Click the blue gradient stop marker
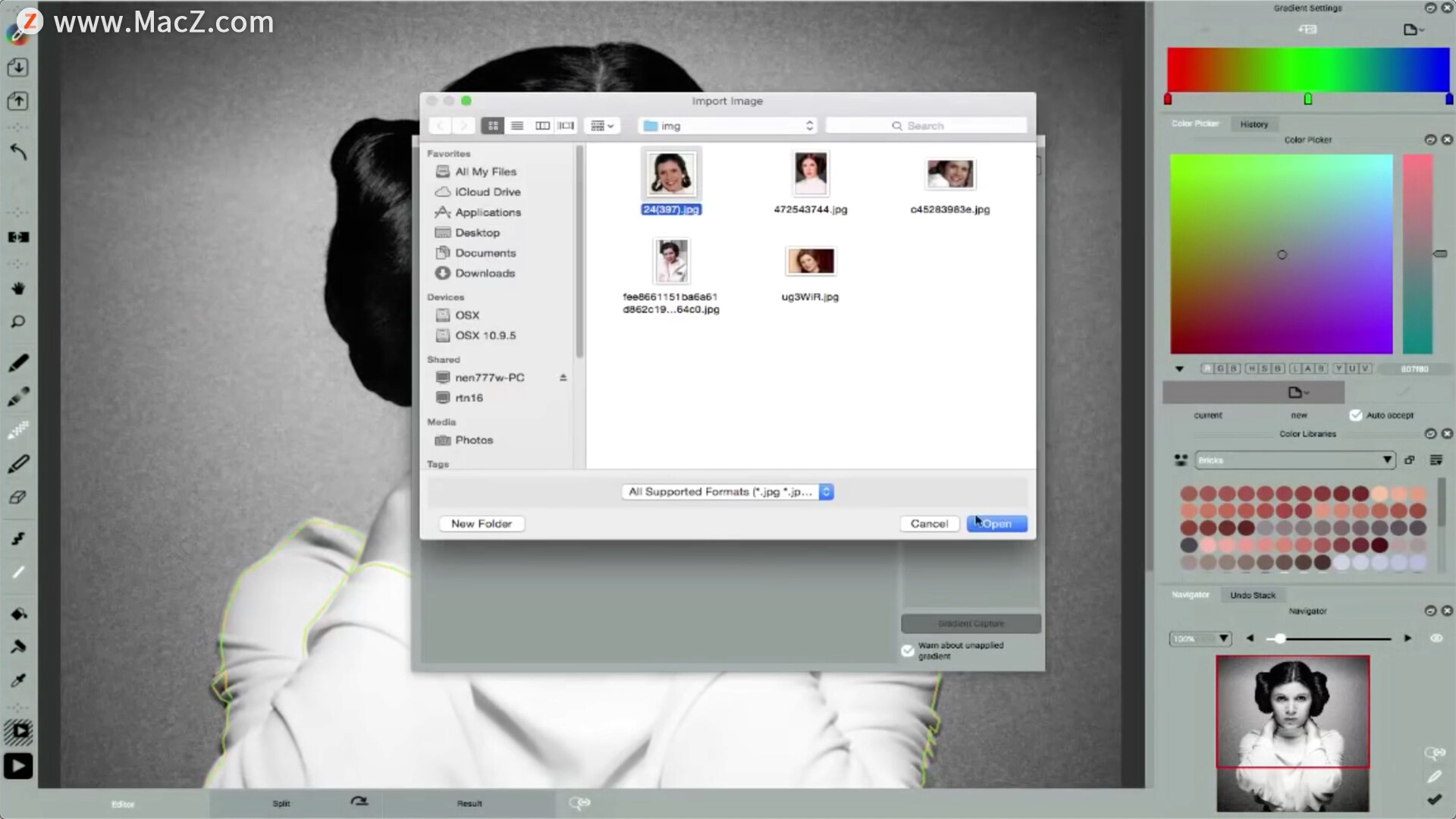Viewport: 1456px width, 819px height. [x=1449, y=99]
